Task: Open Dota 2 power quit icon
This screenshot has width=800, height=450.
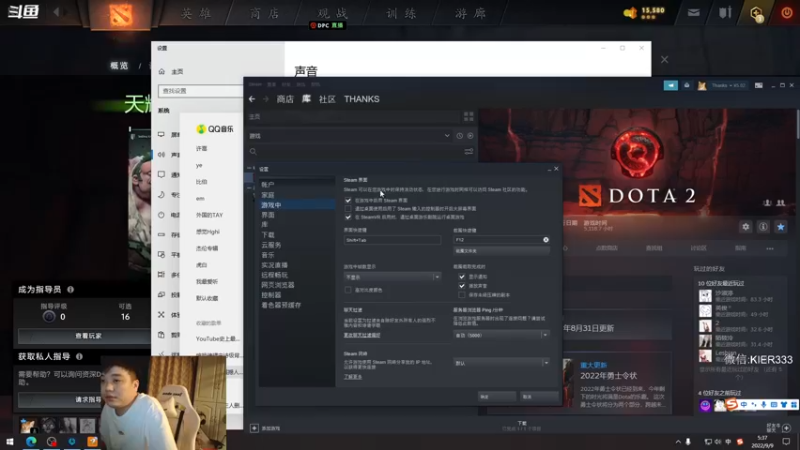Action: coord(787,13)
